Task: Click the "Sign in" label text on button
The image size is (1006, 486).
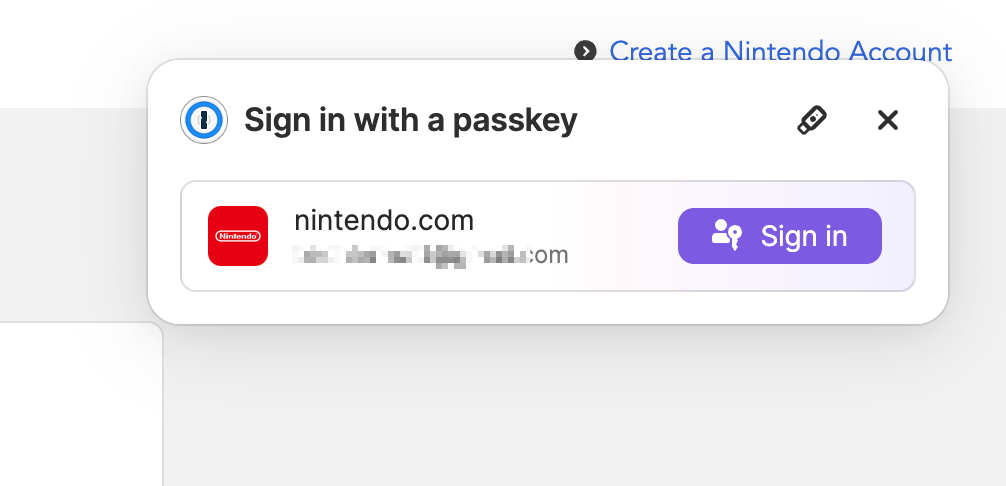Action: coord(804,236)
